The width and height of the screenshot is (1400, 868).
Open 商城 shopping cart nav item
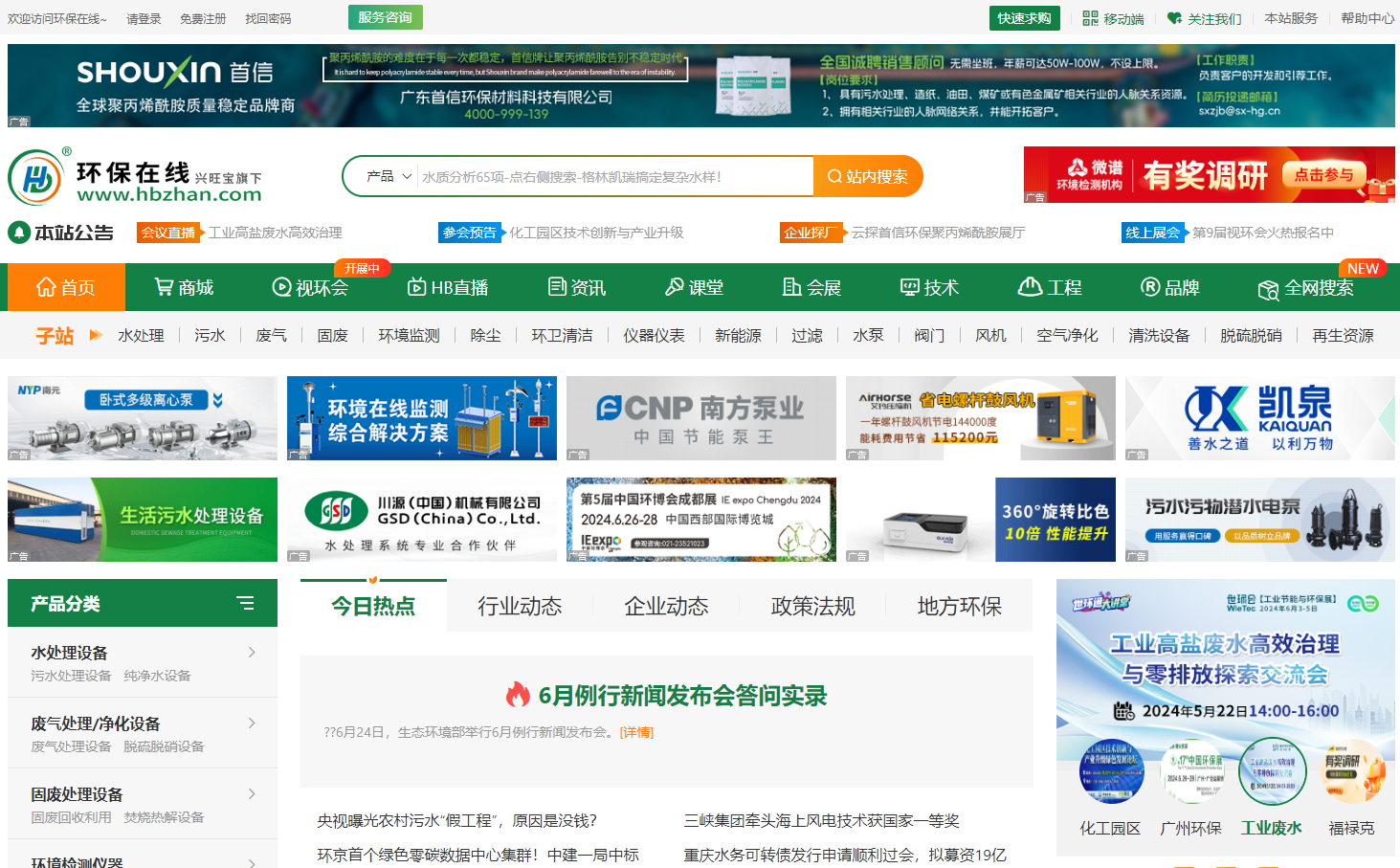[x=184, y=287]
